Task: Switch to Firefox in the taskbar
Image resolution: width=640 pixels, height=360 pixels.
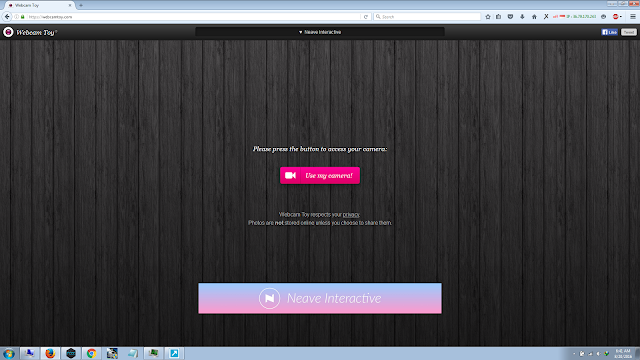Action: click(x=50, y=353)
